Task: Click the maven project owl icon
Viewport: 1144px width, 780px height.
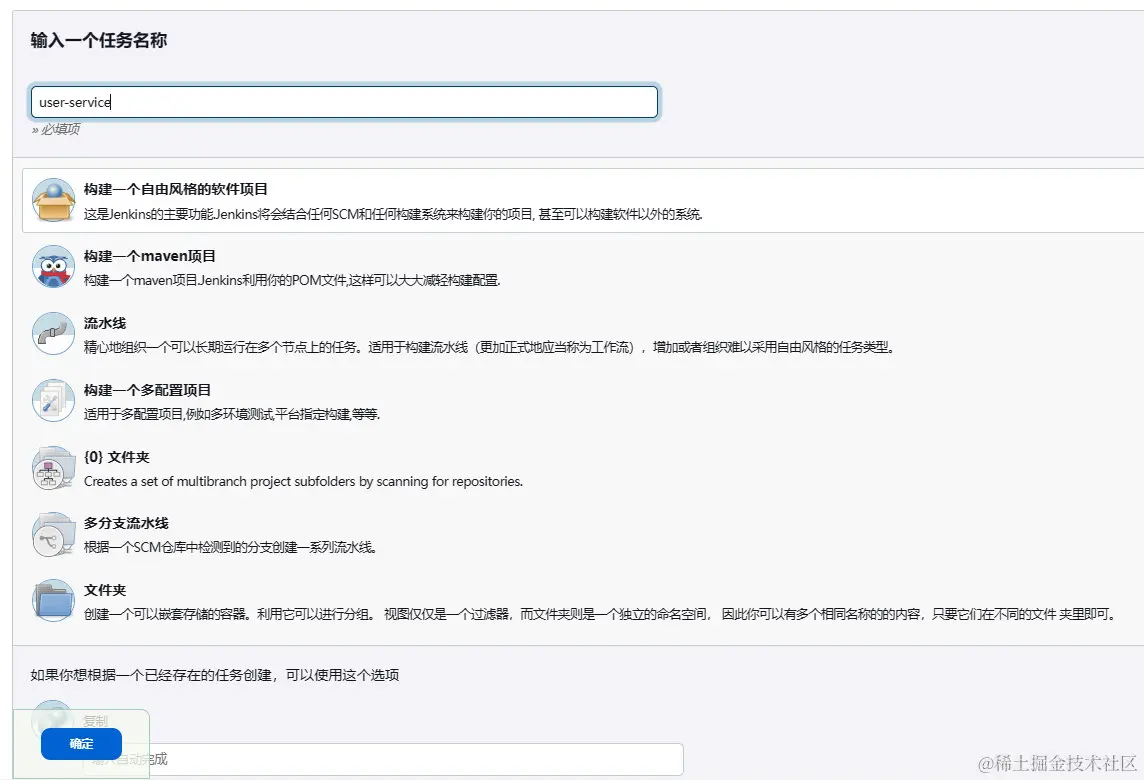Action: 53,266
